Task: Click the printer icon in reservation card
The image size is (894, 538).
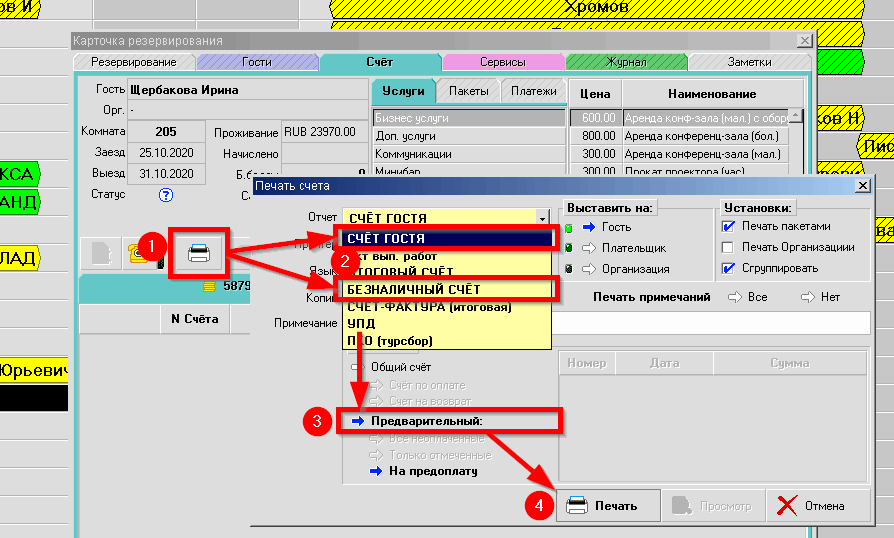Action: 198,253
